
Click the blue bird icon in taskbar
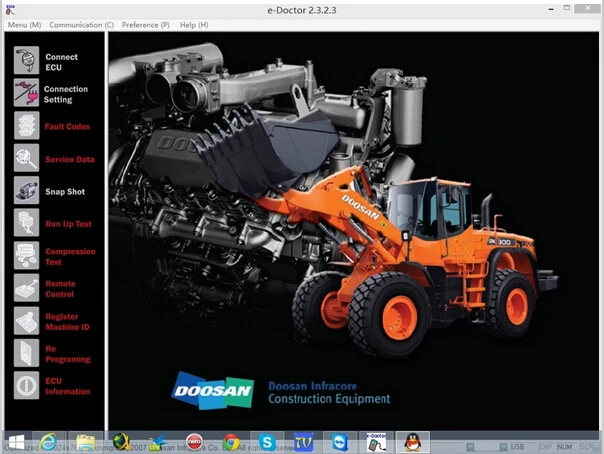[158, 442]
